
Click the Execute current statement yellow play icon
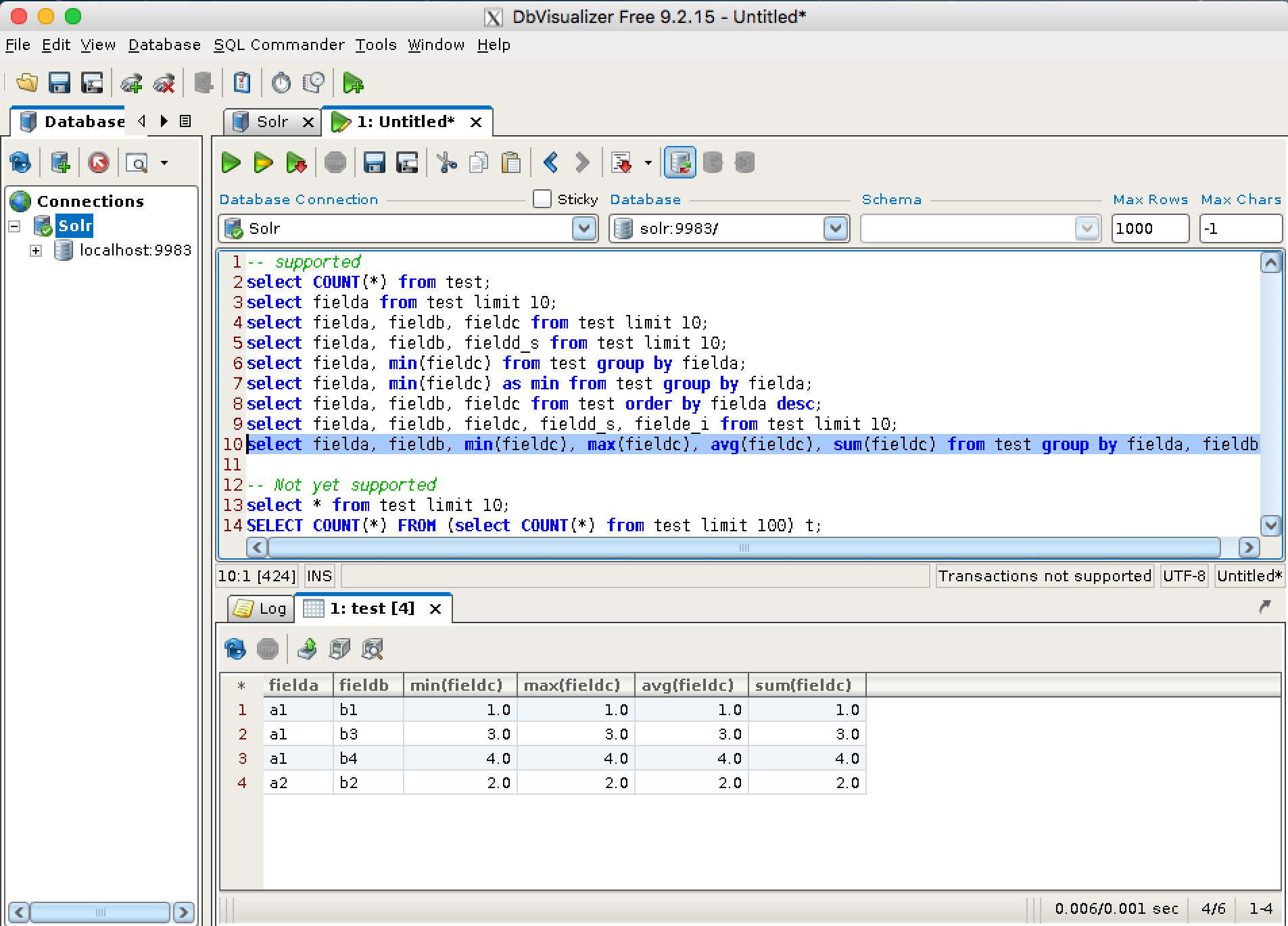263,163
